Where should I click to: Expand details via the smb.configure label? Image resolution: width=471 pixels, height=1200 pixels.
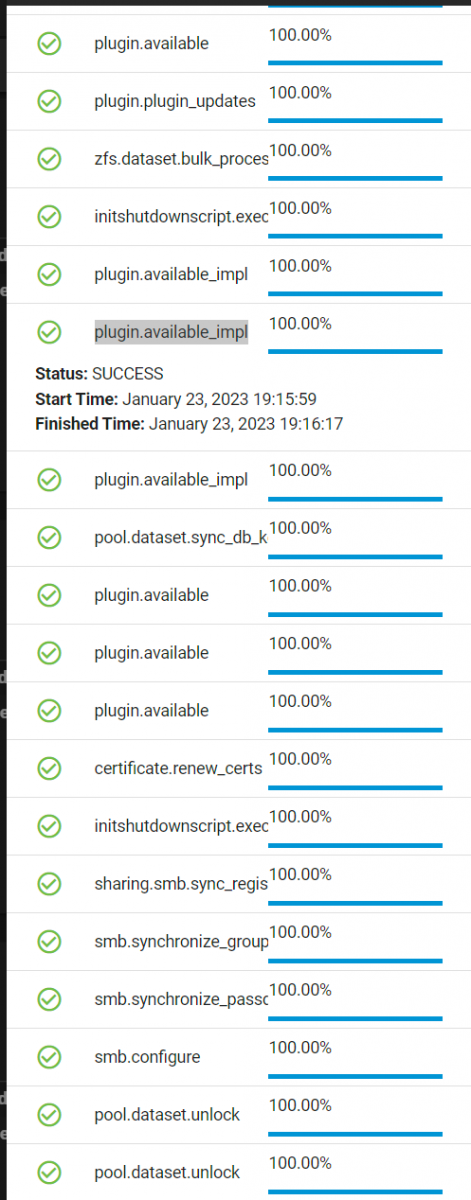point(147,1057)
